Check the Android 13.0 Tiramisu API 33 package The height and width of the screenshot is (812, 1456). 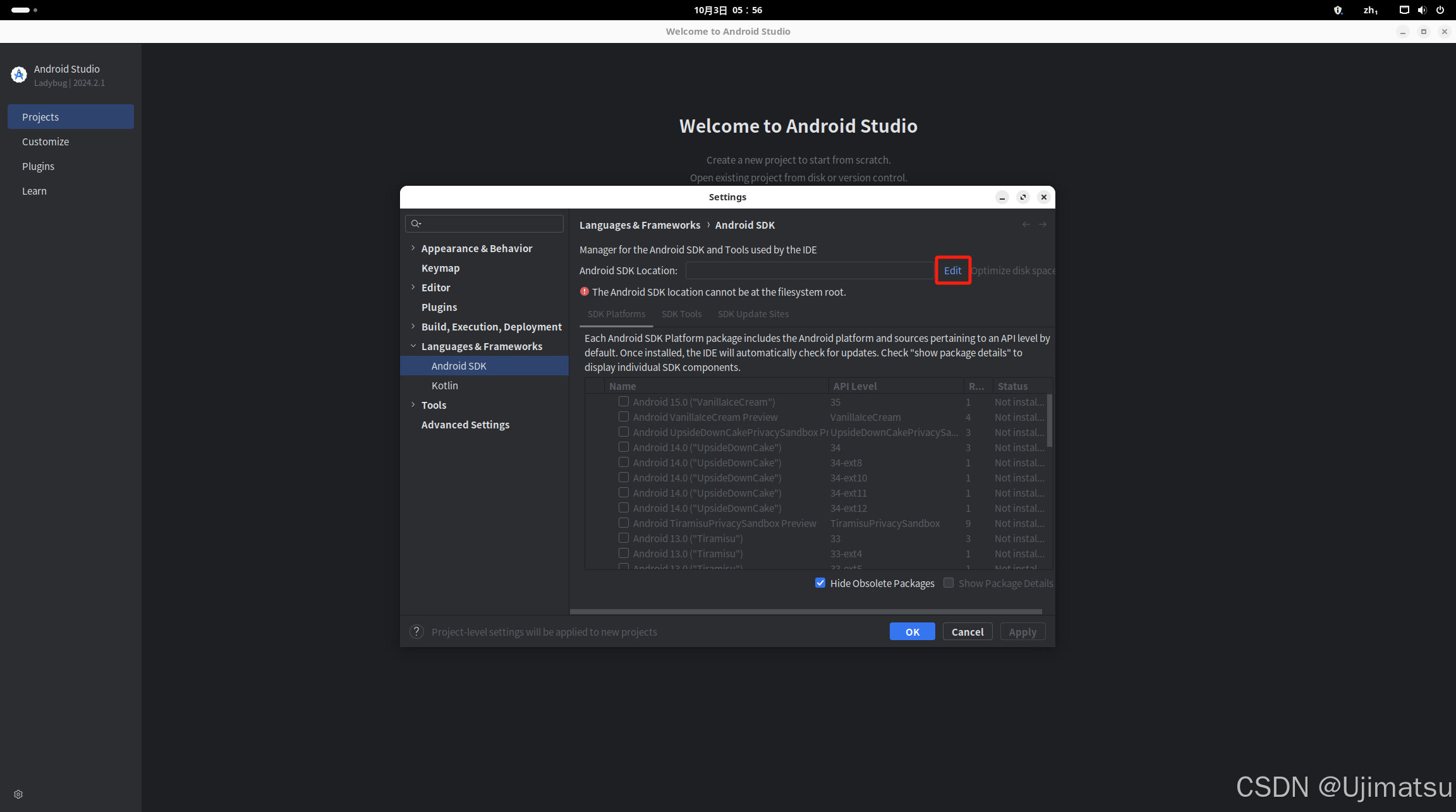coord(624,538)
